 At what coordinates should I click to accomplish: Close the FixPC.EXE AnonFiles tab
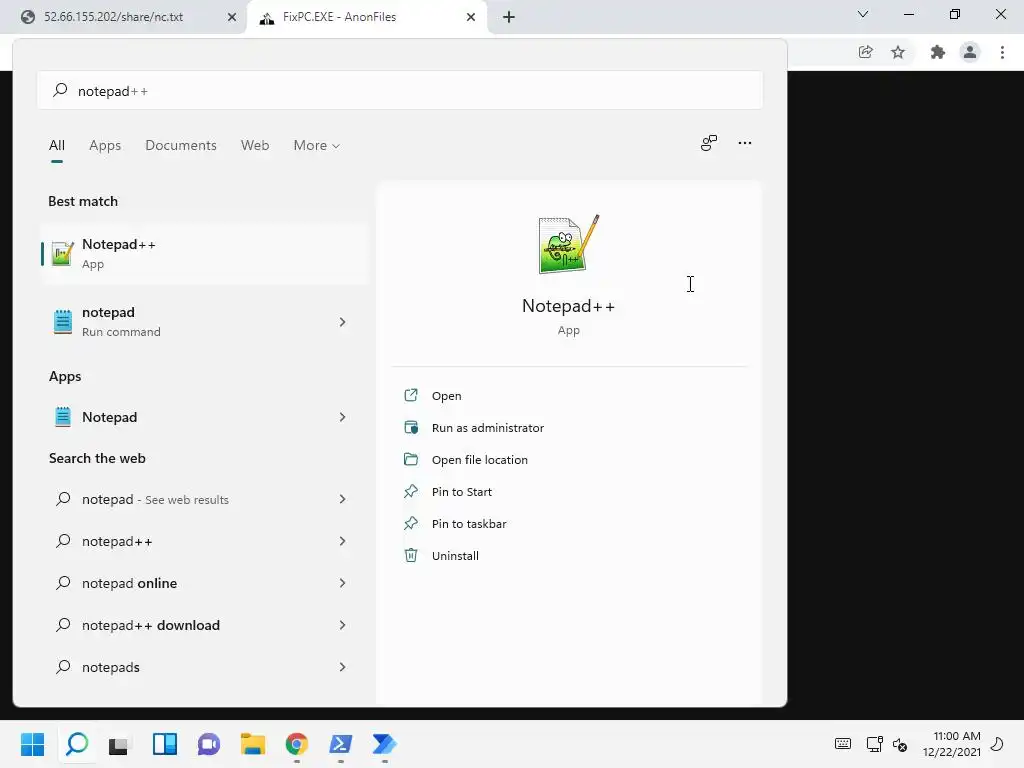pyautogui.click(x=471, y=17)
